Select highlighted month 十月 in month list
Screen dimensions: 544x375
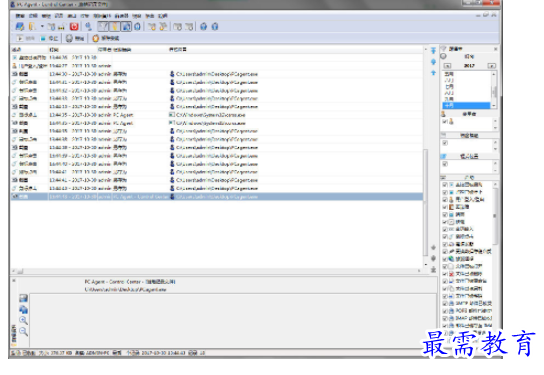tap(466, 105)
